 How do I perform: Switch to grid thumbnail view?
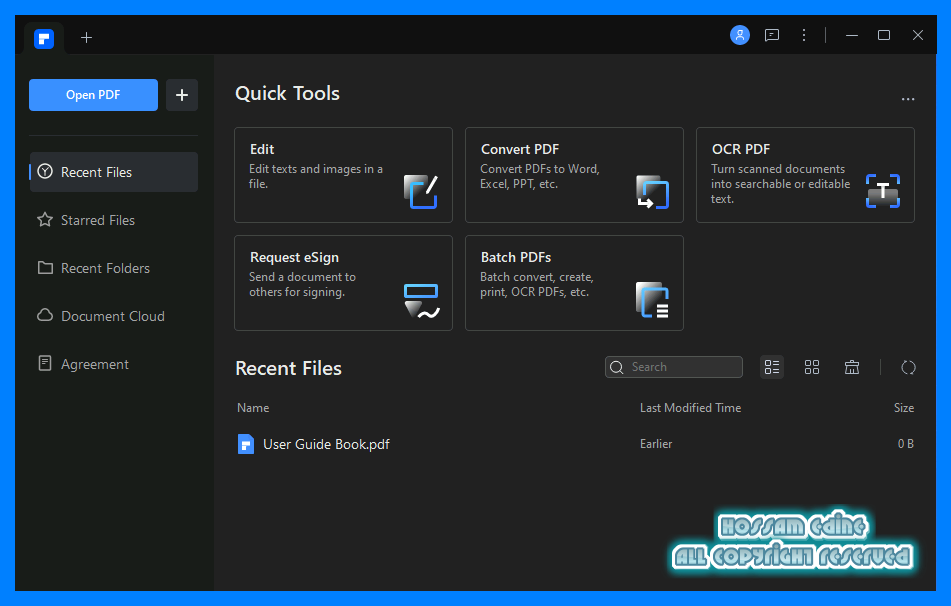[x=812, y=367]
